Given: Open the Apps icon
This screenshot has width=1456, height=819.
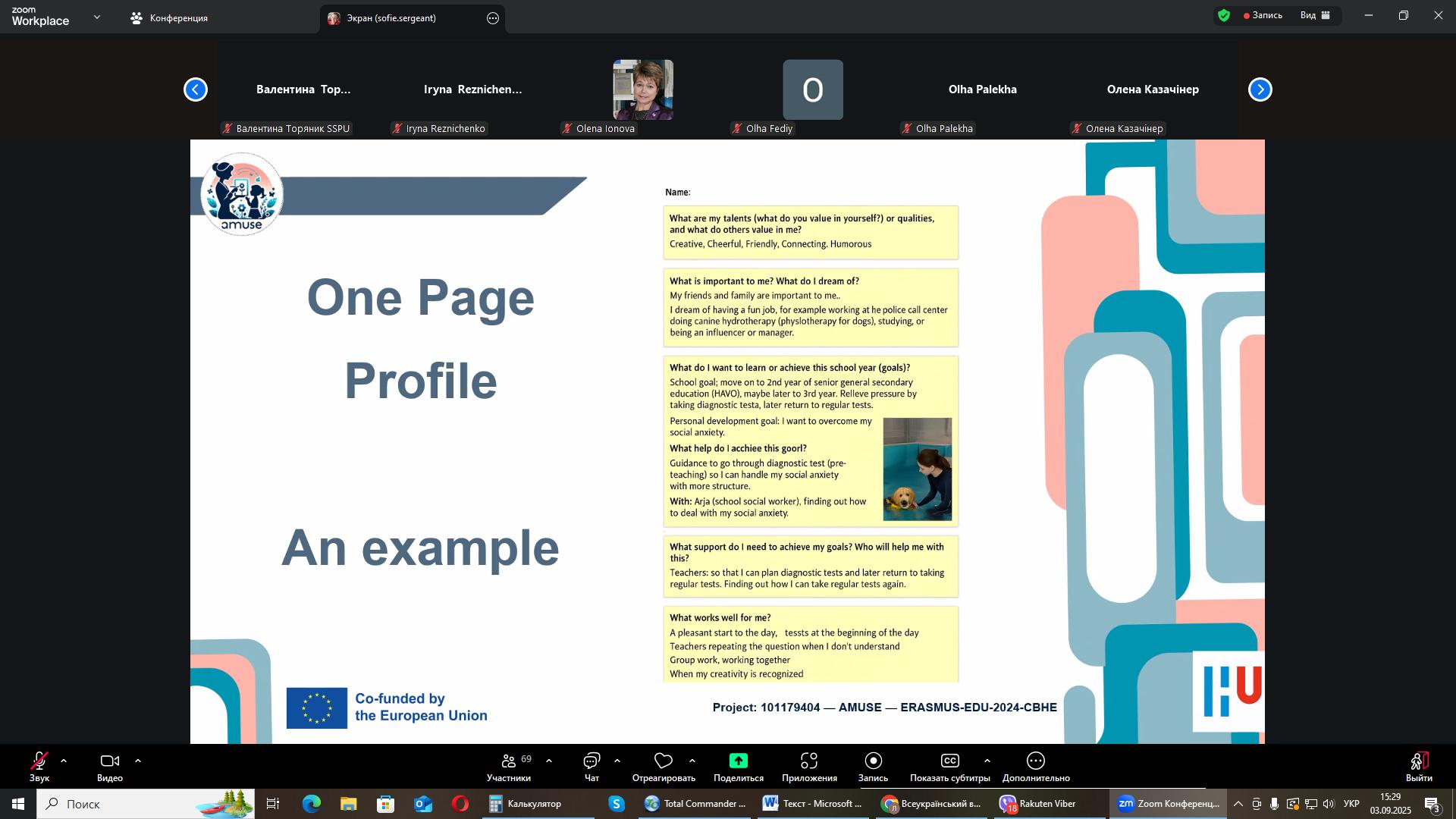Looking at the screenshot, I should (x=809, y=761).
